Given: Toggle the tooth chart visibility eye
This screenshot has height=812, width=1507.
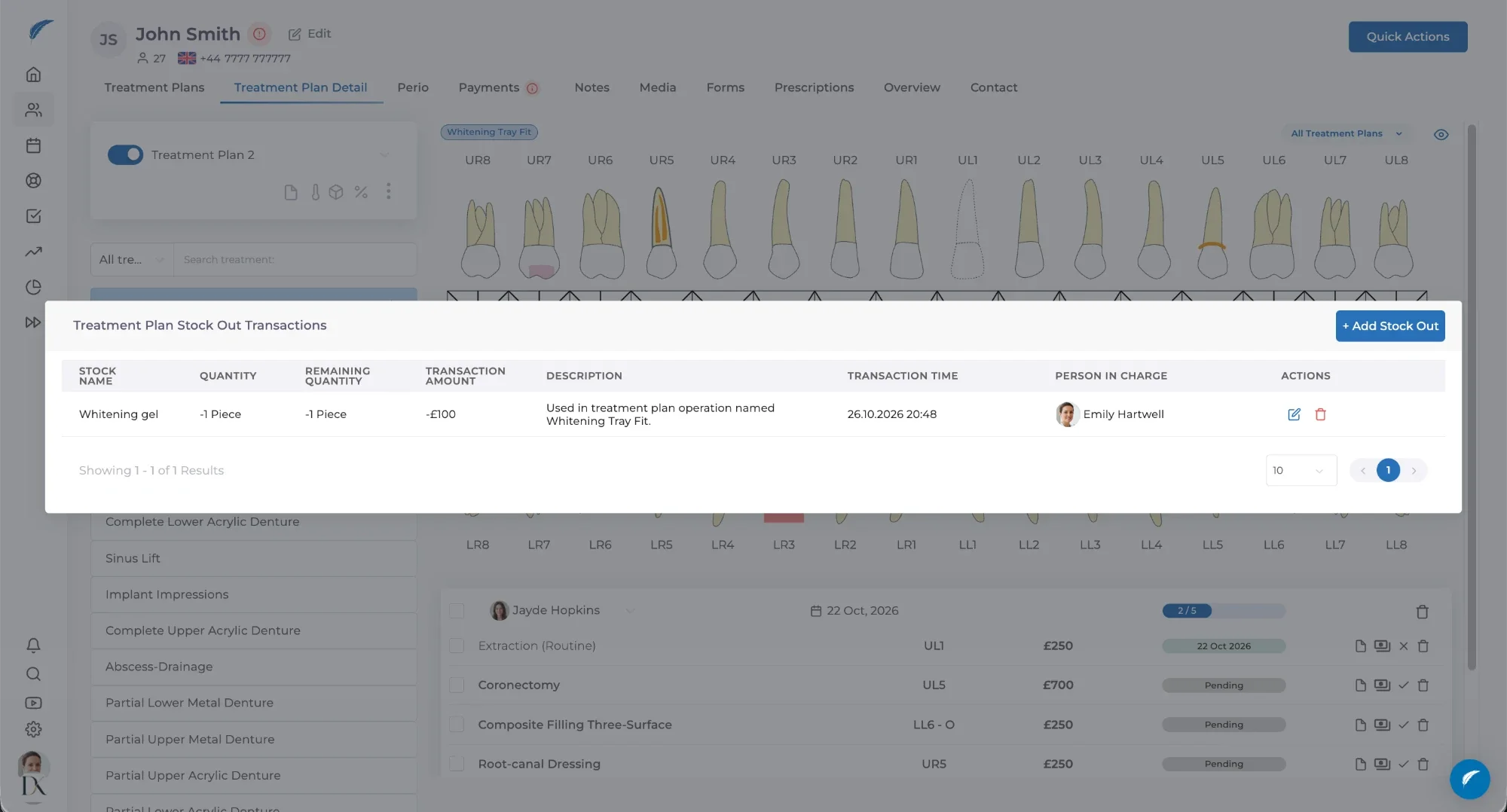Looking at the screenshot, I should click(1441, 134).
